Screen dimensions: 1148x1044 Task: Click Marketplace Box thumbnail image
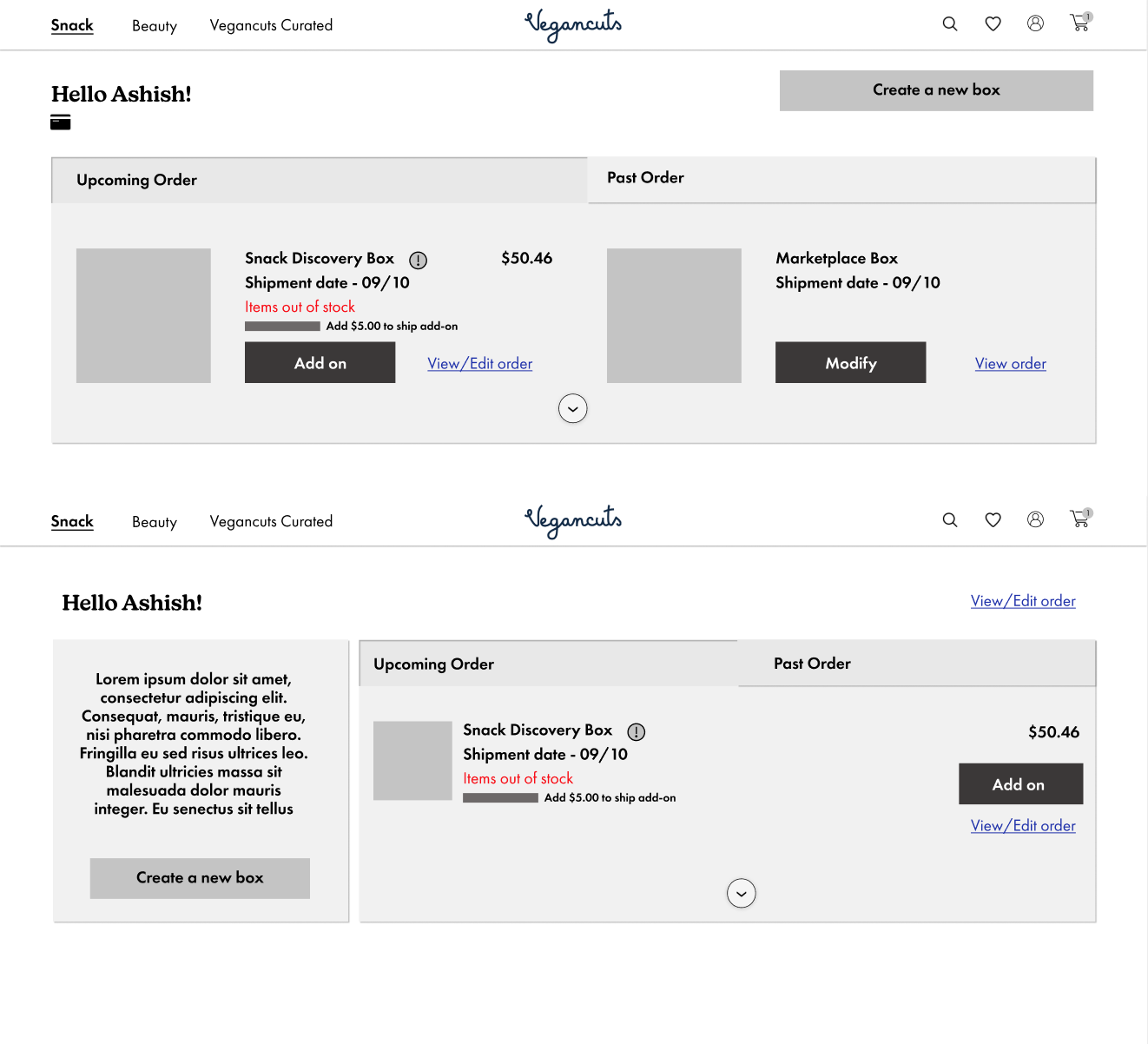[674, 315]
